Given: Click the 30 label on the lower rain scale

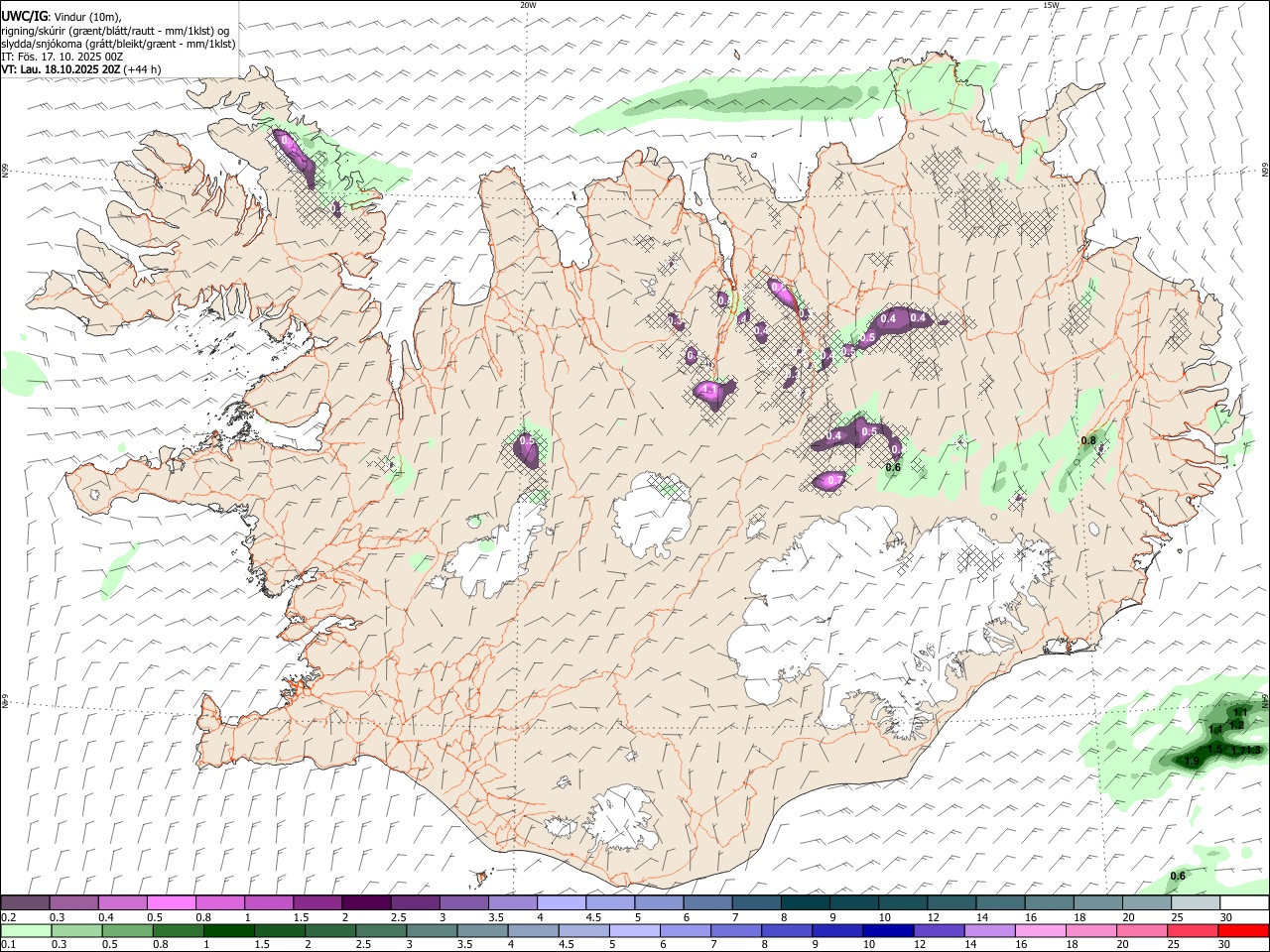Looking at the screenshot, I should [1226, 945].
